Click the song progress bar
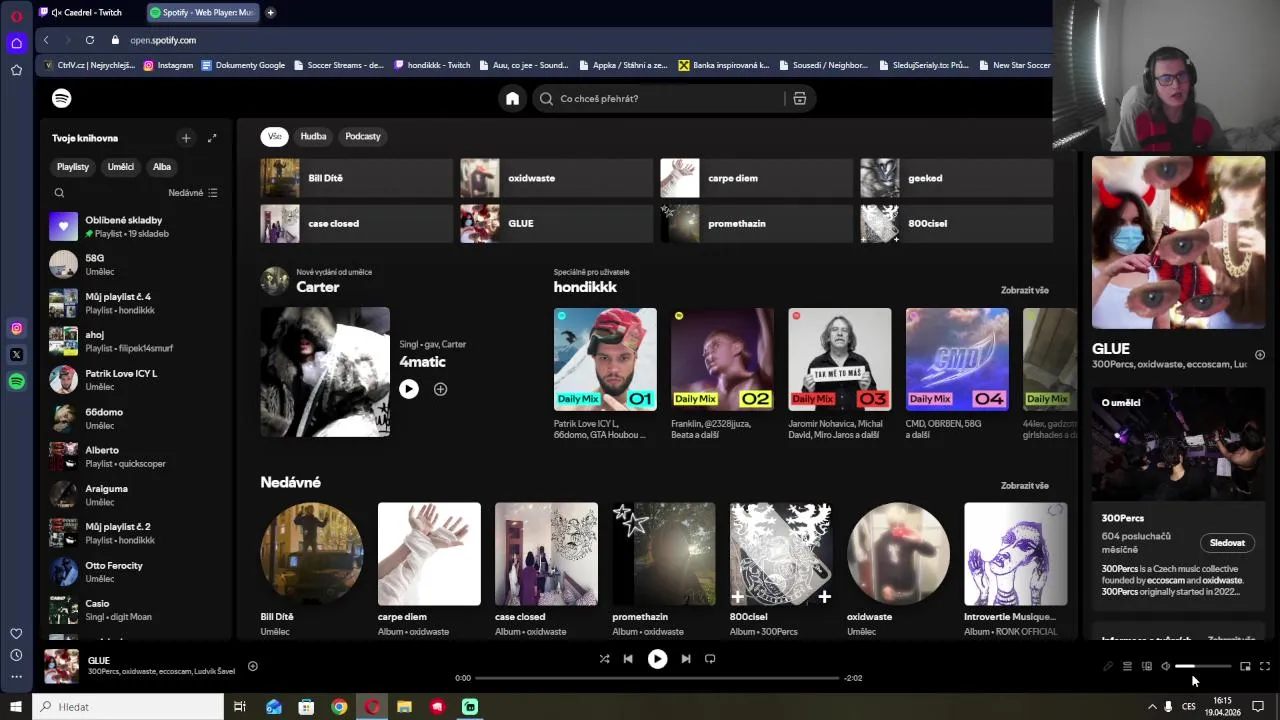This screenshot has width=1280, height=720. coord(657,678)
